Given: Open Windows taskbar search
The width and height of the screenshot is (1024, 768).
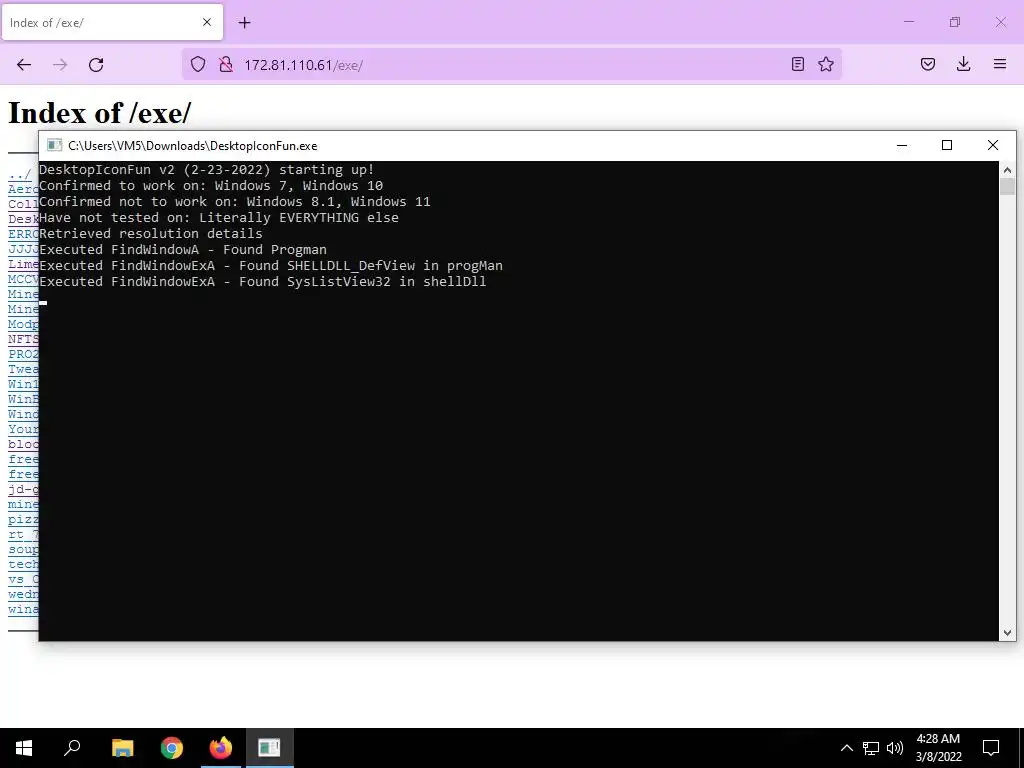Looking at the screenshot, I should click(72, 748).
